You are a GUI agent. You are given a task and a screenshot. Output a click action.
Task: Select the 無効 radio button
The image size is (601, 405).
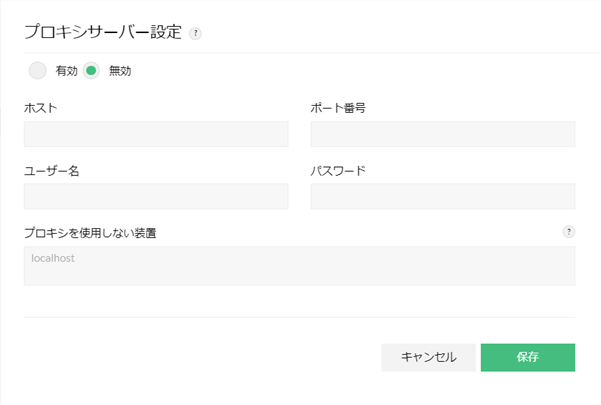92,71
